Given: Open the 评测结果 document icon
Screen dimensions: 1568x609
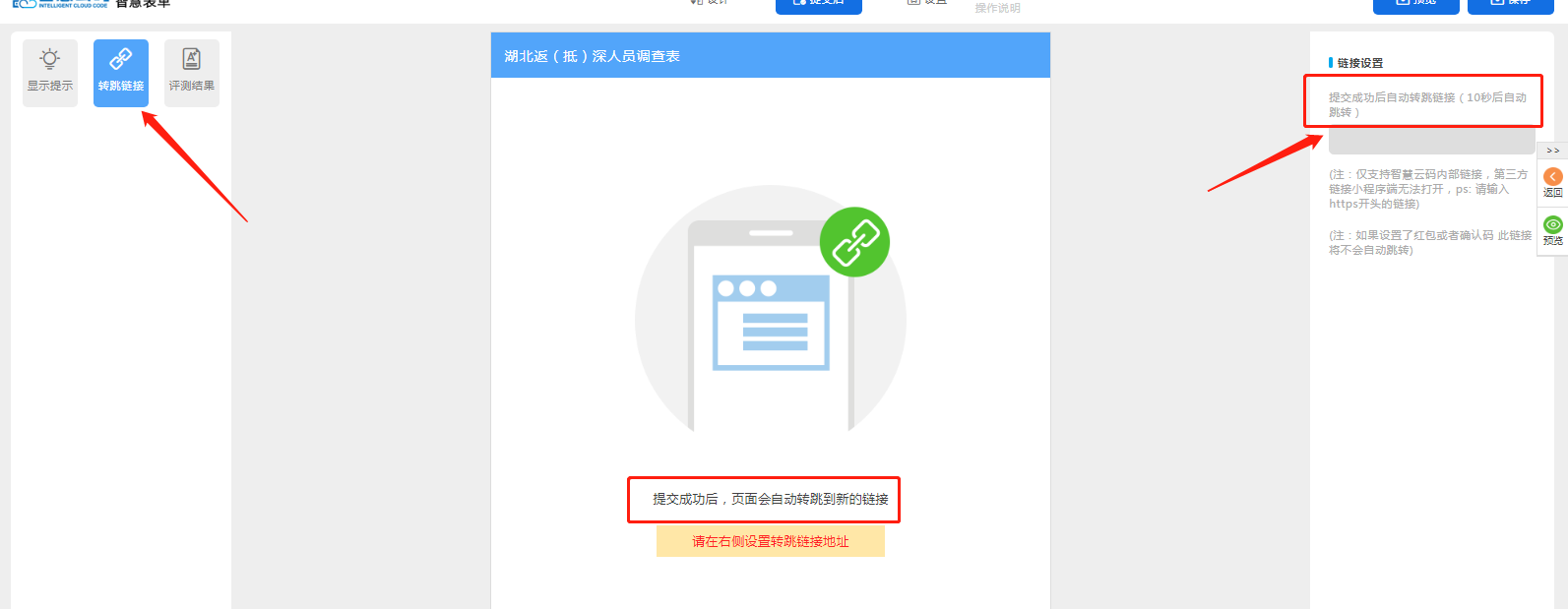Looking at the screenshot, I should 192,73.
